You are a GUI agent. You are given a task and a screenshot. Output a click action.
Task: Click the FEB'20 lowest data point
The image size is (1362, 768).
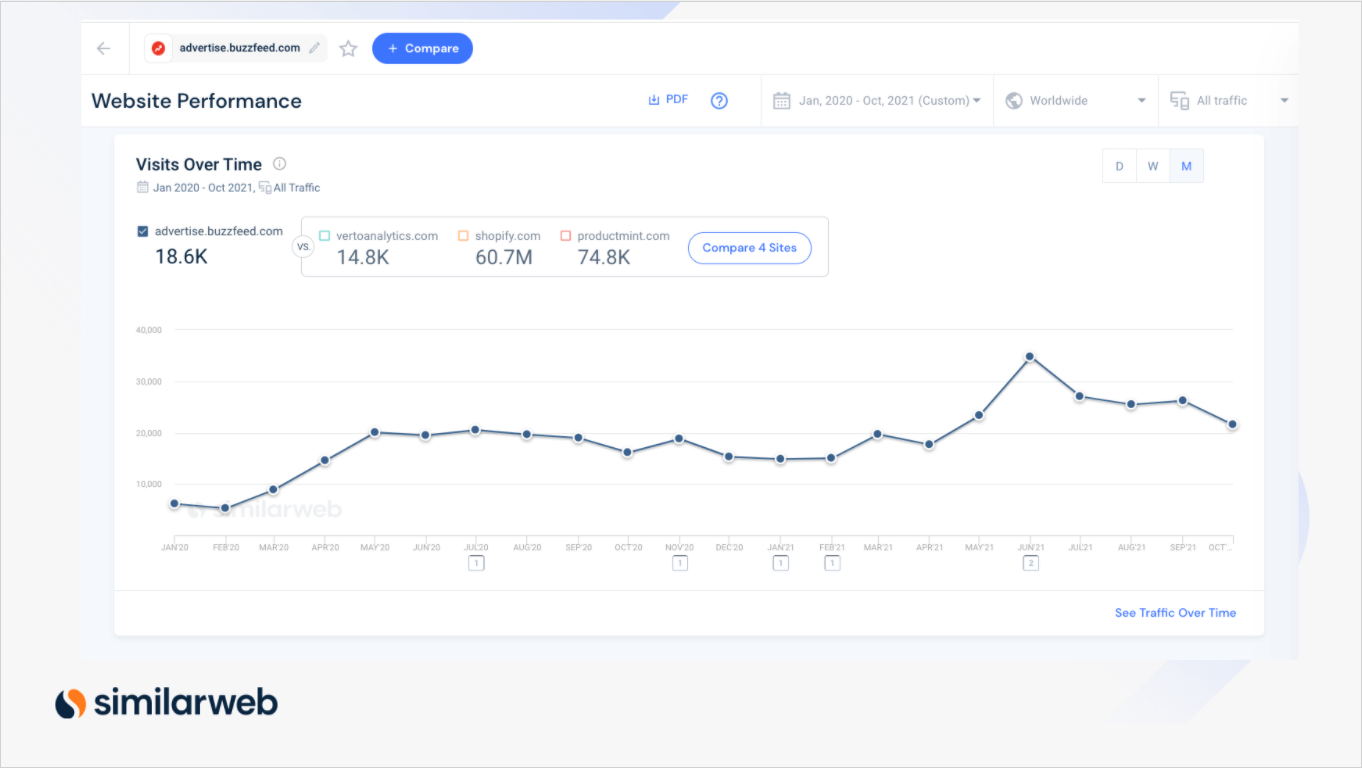click(x=225, y=508)
